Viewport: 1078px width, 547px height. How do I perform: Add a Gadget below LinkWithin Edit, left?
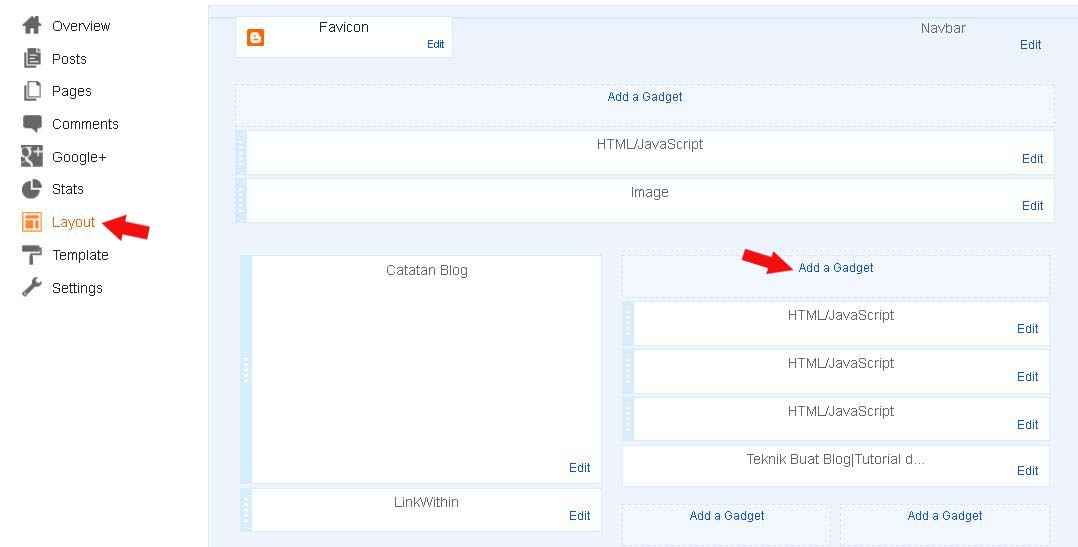[727, 516]
